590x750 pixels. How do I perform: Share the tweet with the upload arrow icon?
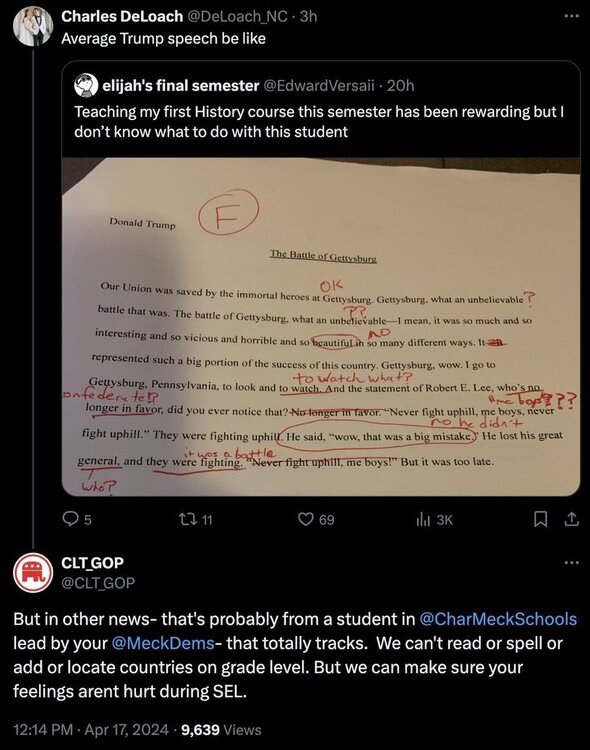coord(571,519)
